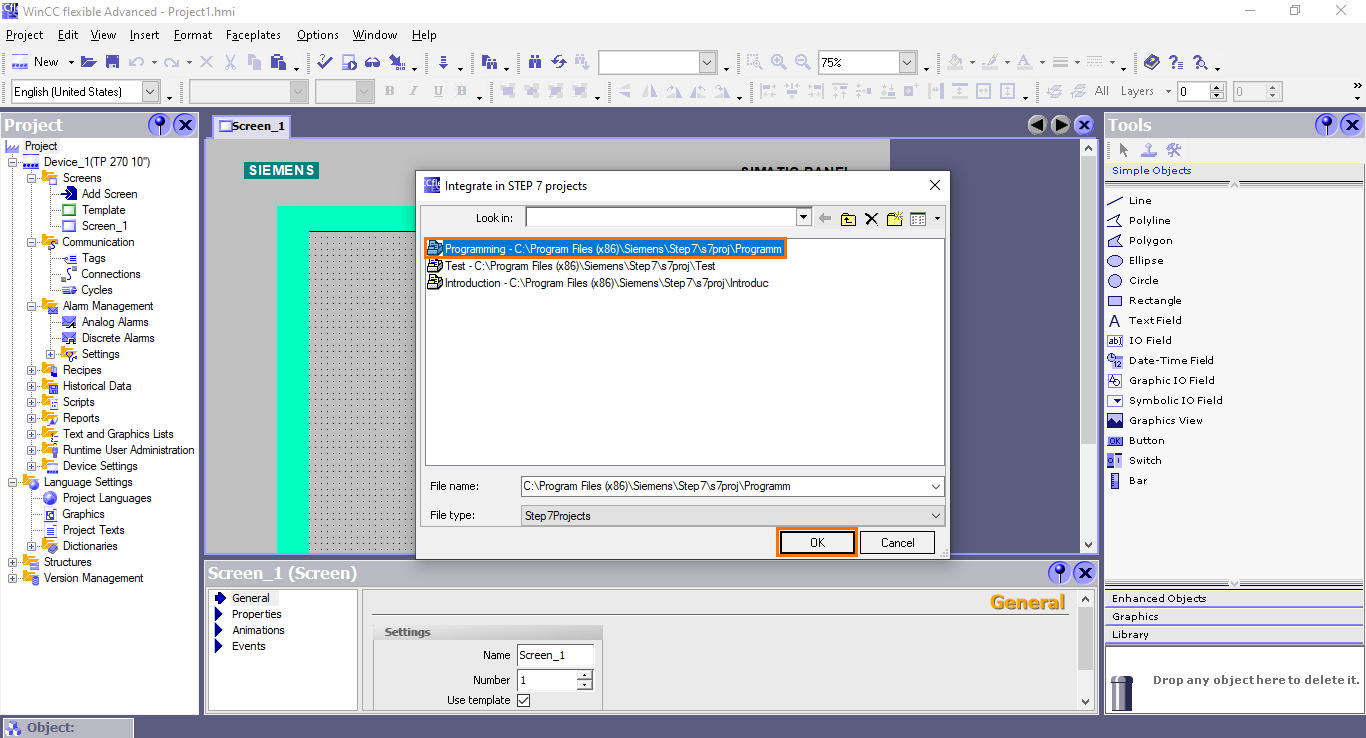1366x738 pixels.
Task: Save project using the floppy disk icon
Action: 112,62
